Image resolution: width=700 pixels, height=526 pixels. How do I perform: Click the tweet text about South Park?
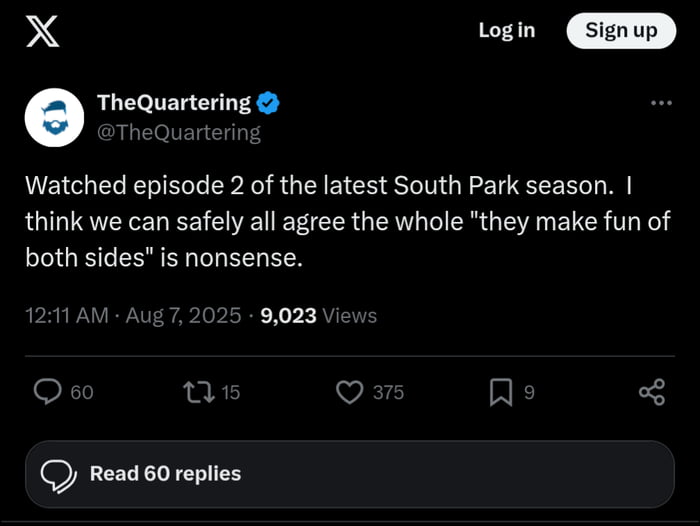(347, 221)
